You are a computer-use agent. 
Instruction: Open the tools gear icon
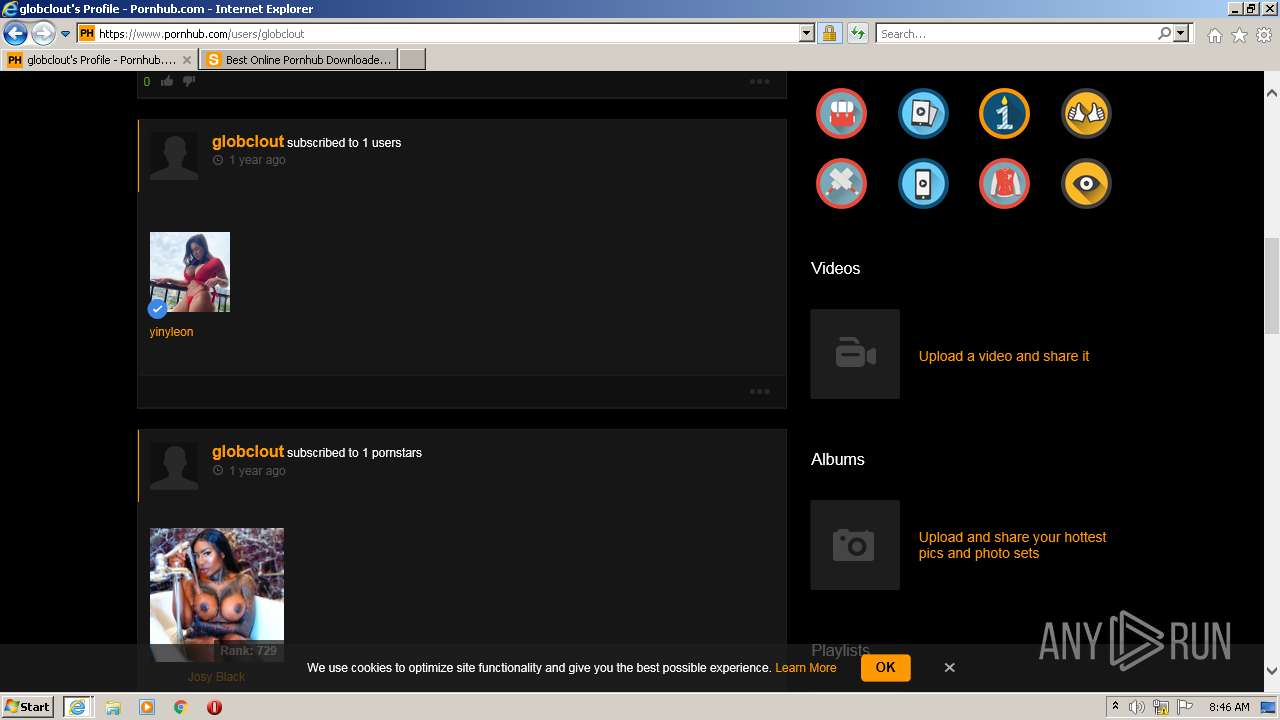(x=1264, y=35)
